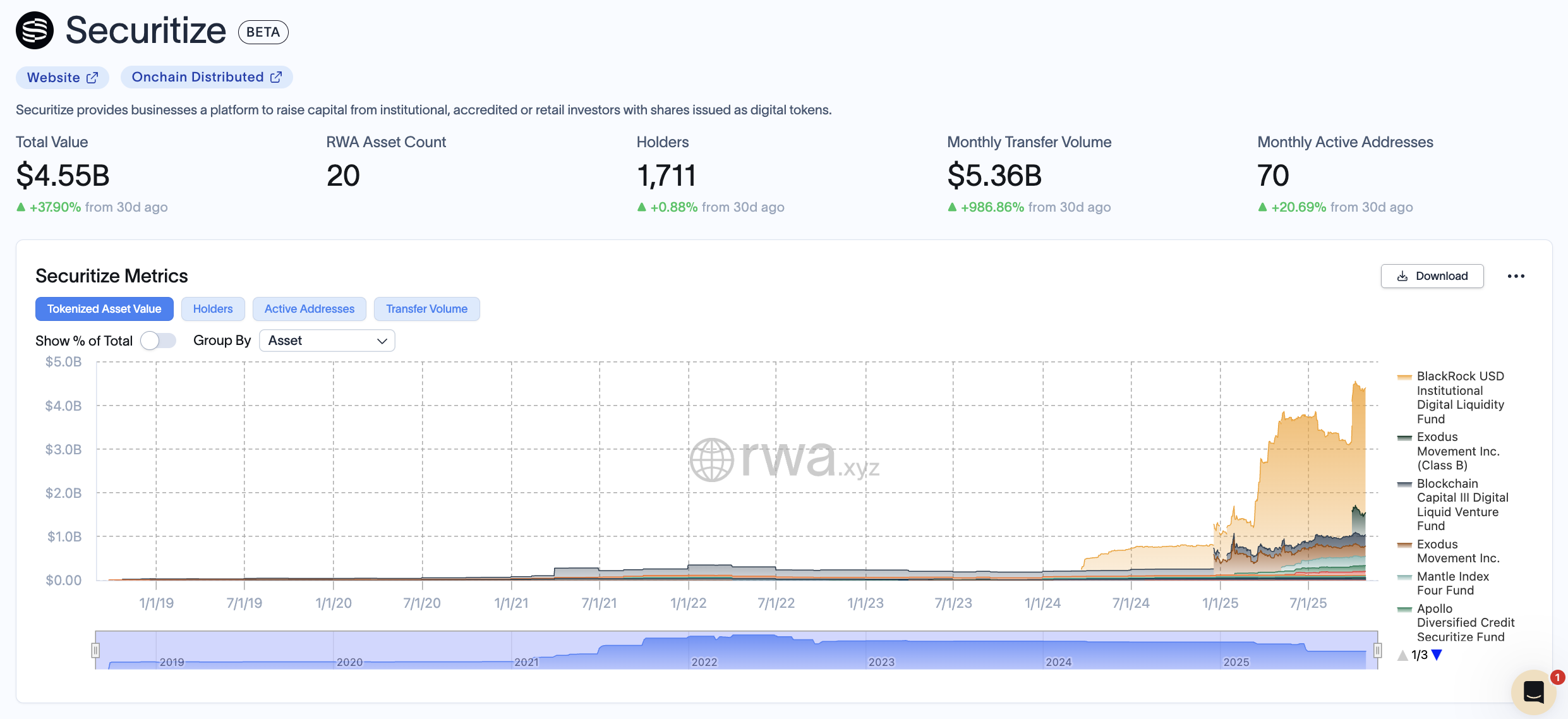This screenshot has height=719, width=1568.
Task: Go to previous legend page arrow
Action: pyautogui.click(x=1402, y=655)
